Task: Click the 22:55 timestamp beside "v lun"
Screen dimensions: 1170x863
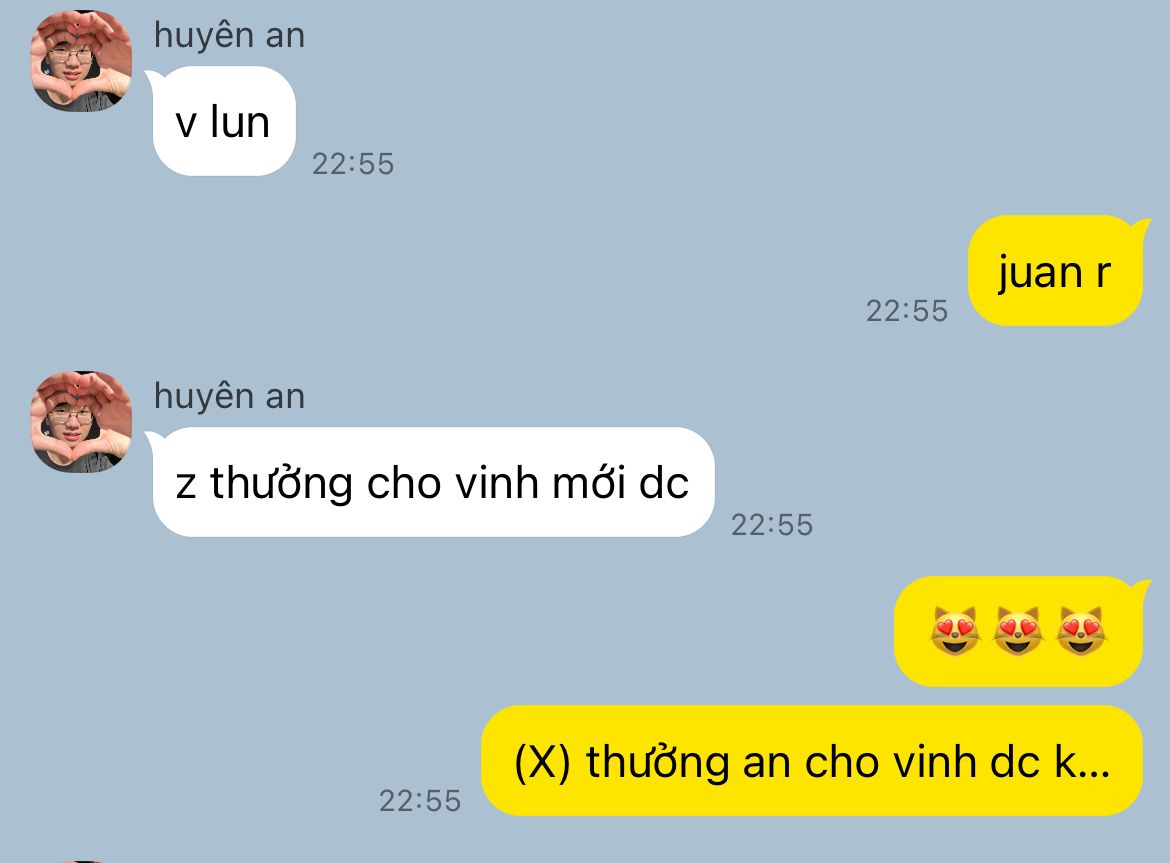Action: tap(353, 164)
